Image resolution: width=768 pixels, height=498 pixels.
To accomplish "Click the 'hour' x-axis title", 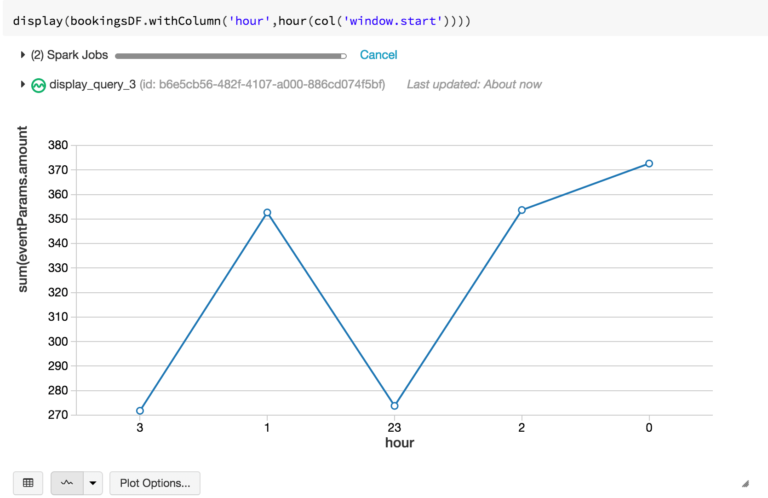I will click(400, 443).
